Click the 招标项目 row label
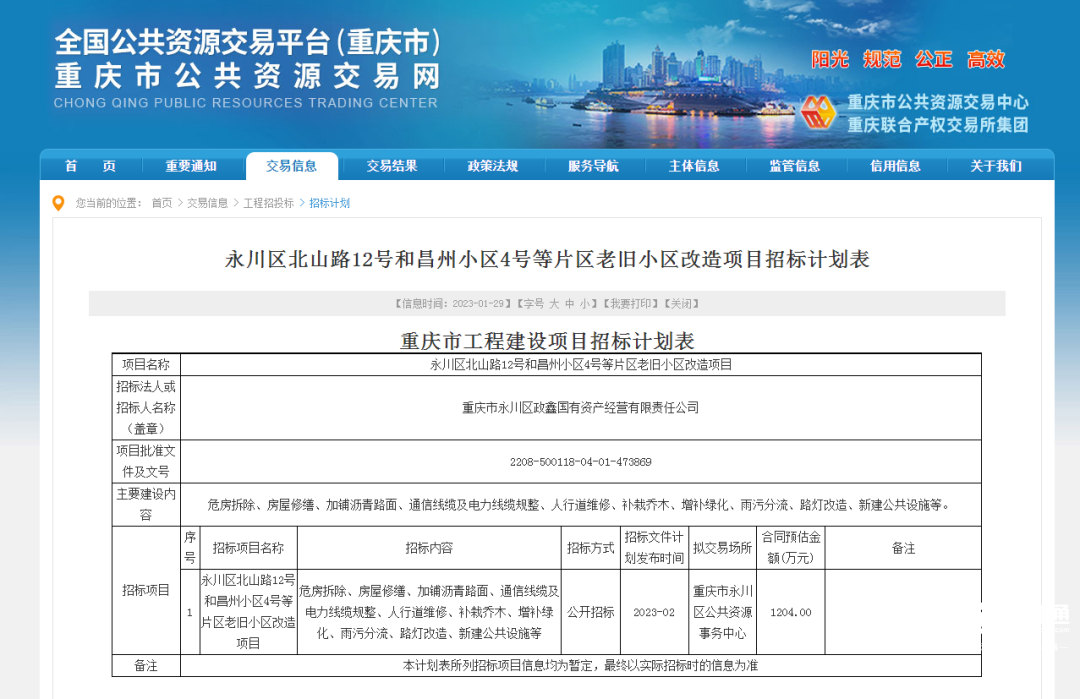 click(x=146, y=590)
